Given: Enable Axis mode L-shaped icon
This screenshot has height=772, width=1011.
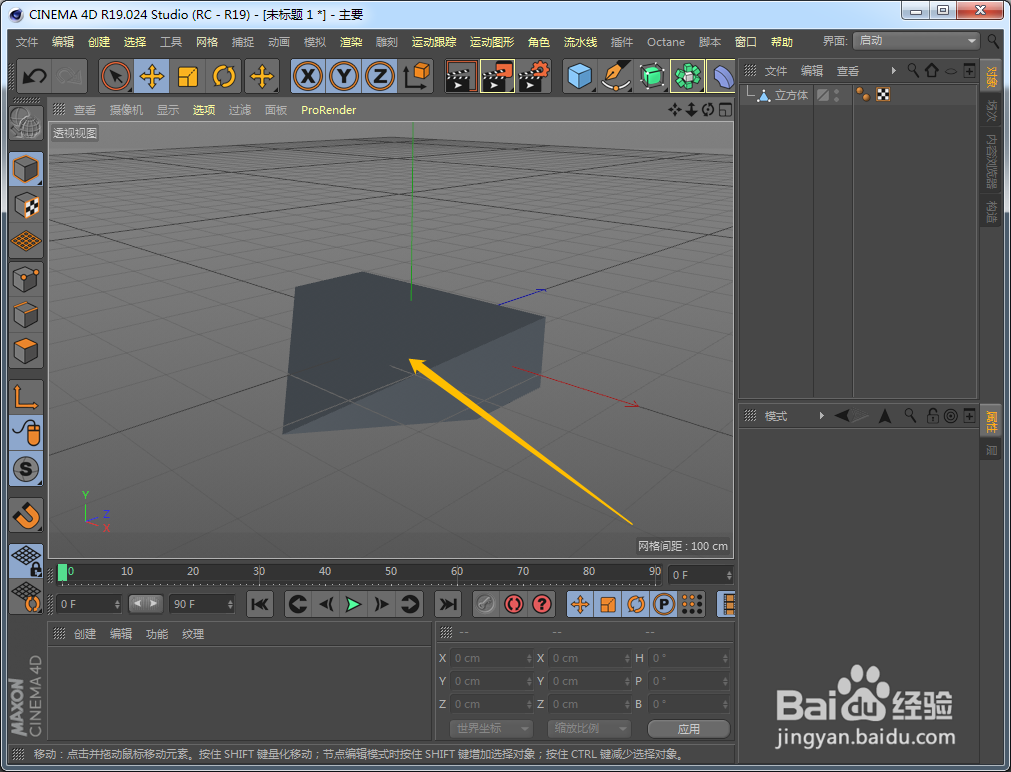Looking at the screenshot, I should coord(26,397).
